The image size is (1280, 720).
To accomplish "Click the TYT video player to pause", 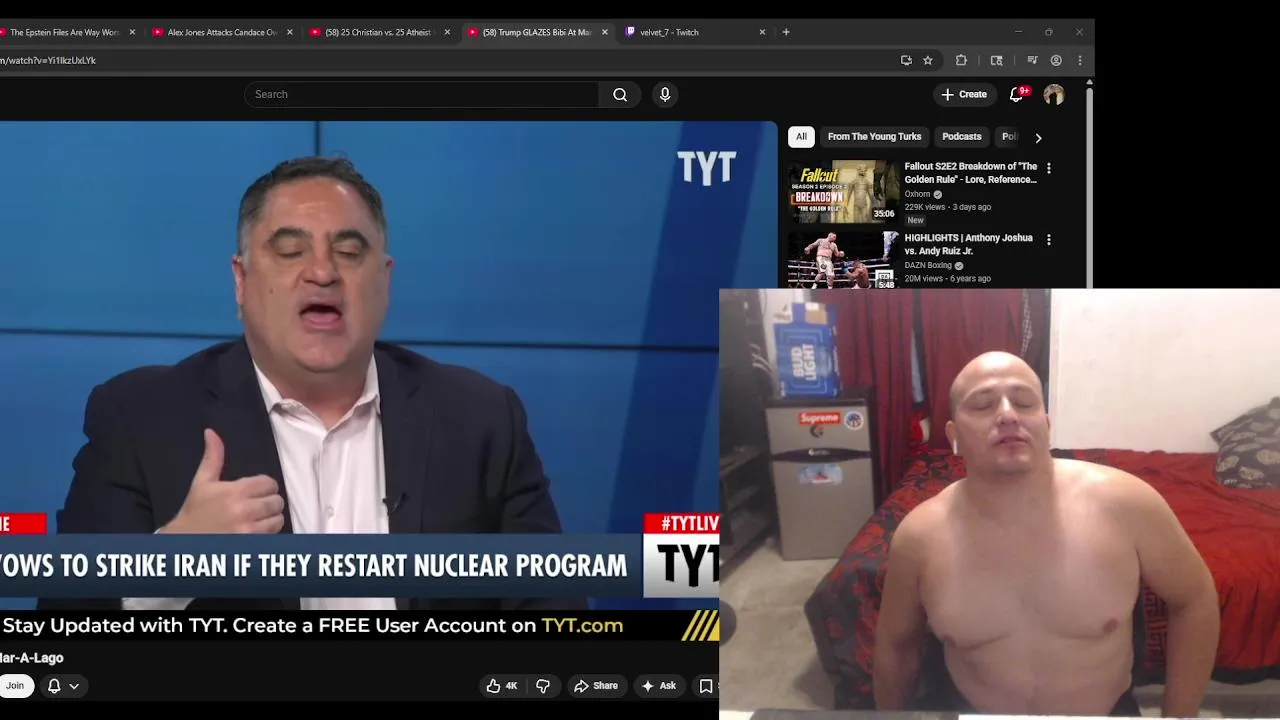I will tap(360, 365).
